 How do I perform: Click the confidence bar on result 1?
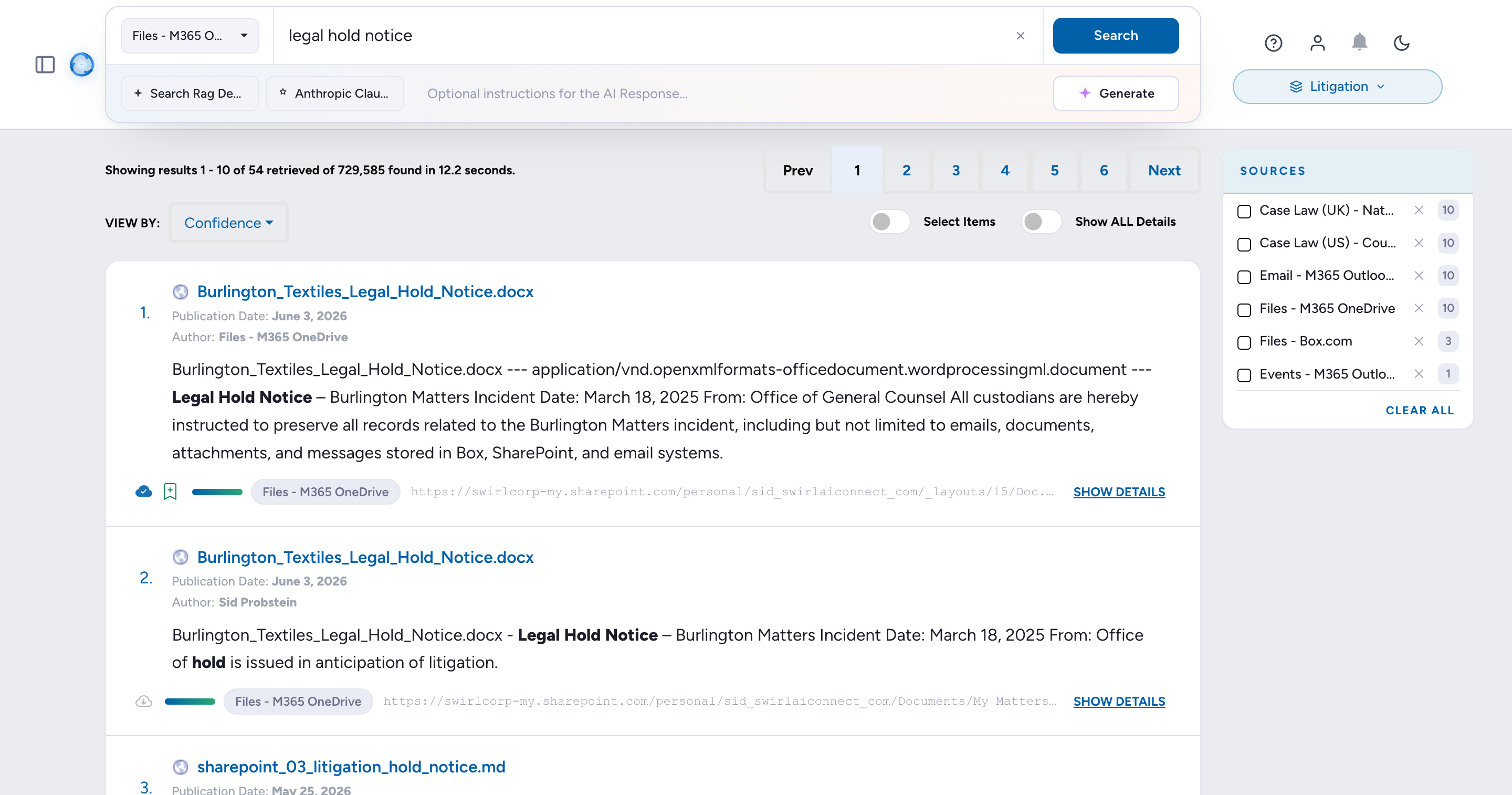pos(217,492)
